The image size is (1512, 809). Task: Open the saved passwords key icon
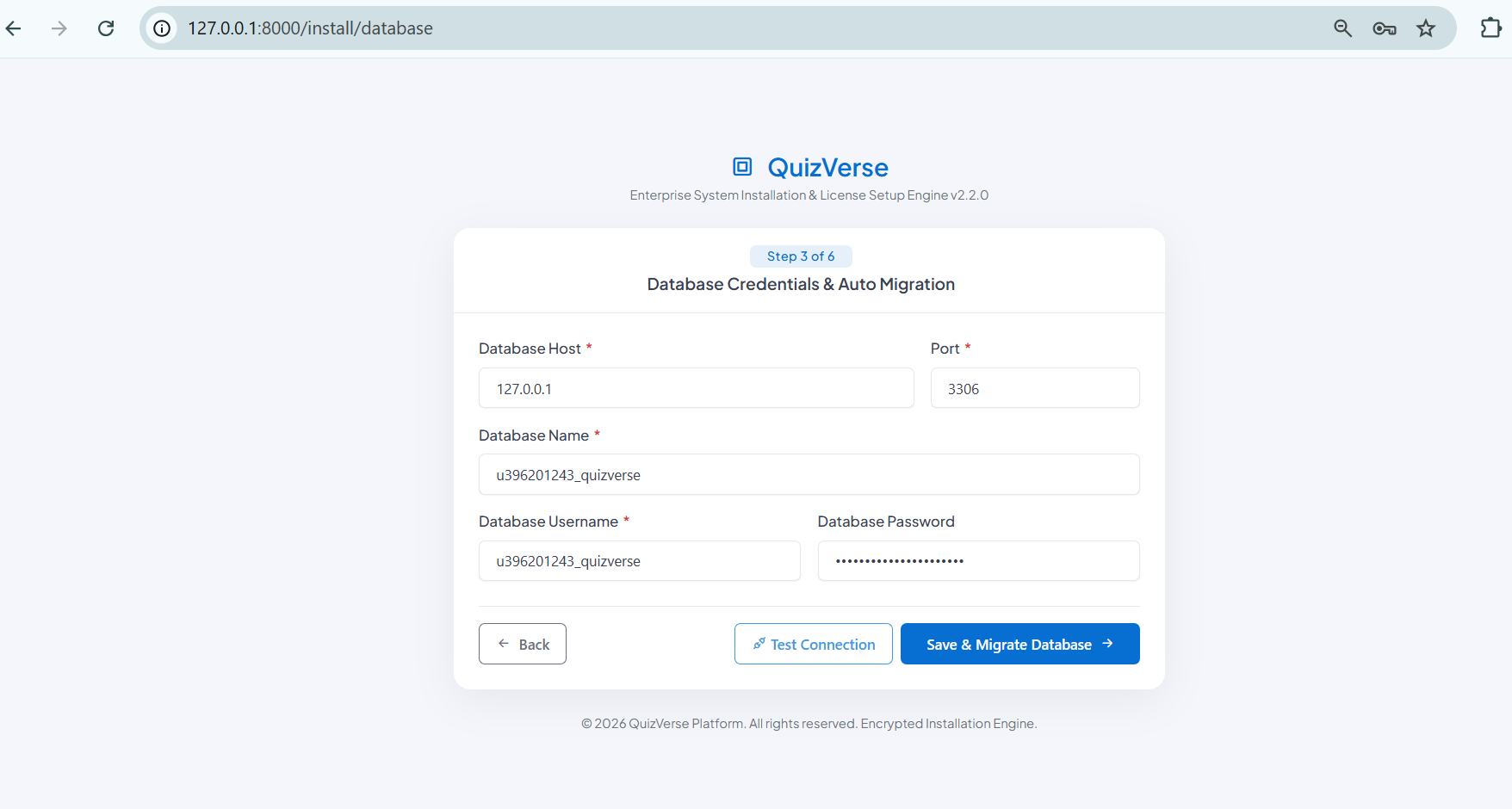click(1384, 28)
